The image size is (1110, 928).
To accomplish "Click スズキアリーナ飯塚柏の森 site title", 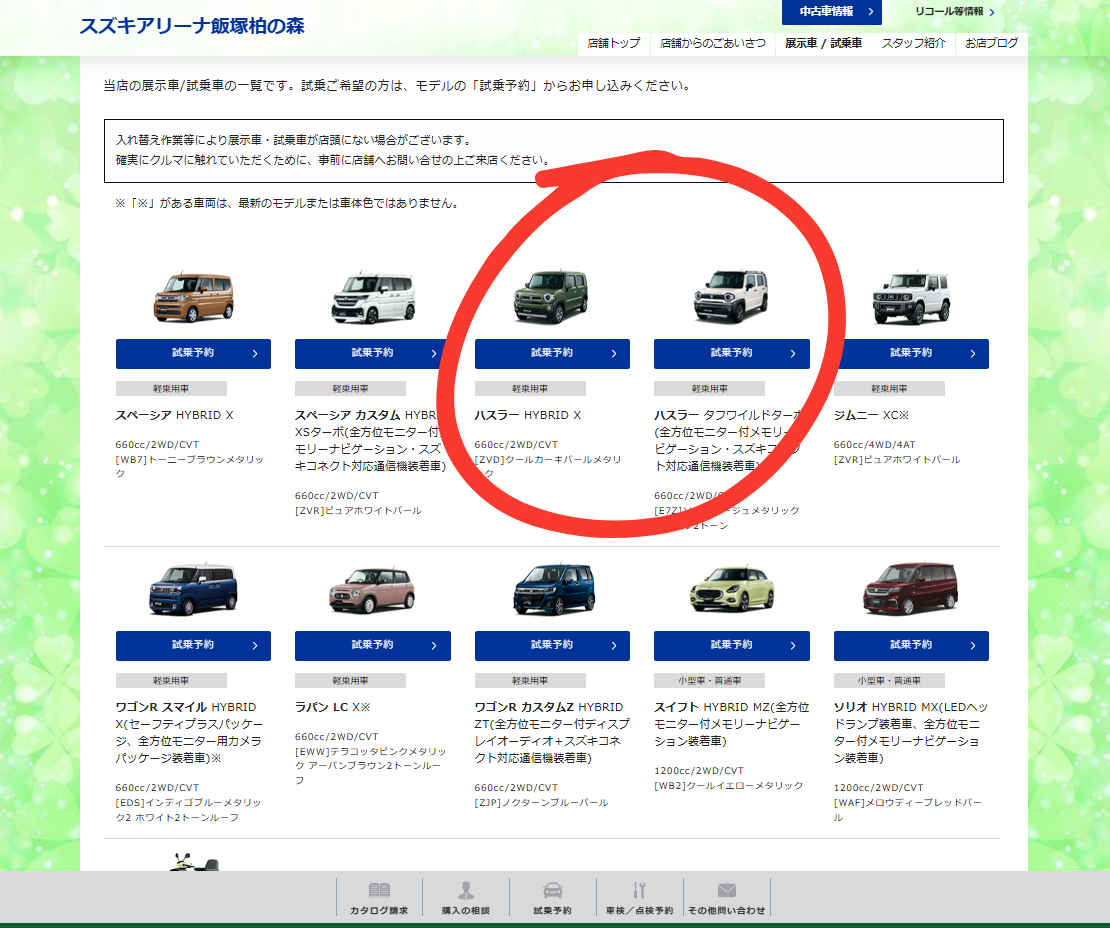I will (x=192, y=26).
